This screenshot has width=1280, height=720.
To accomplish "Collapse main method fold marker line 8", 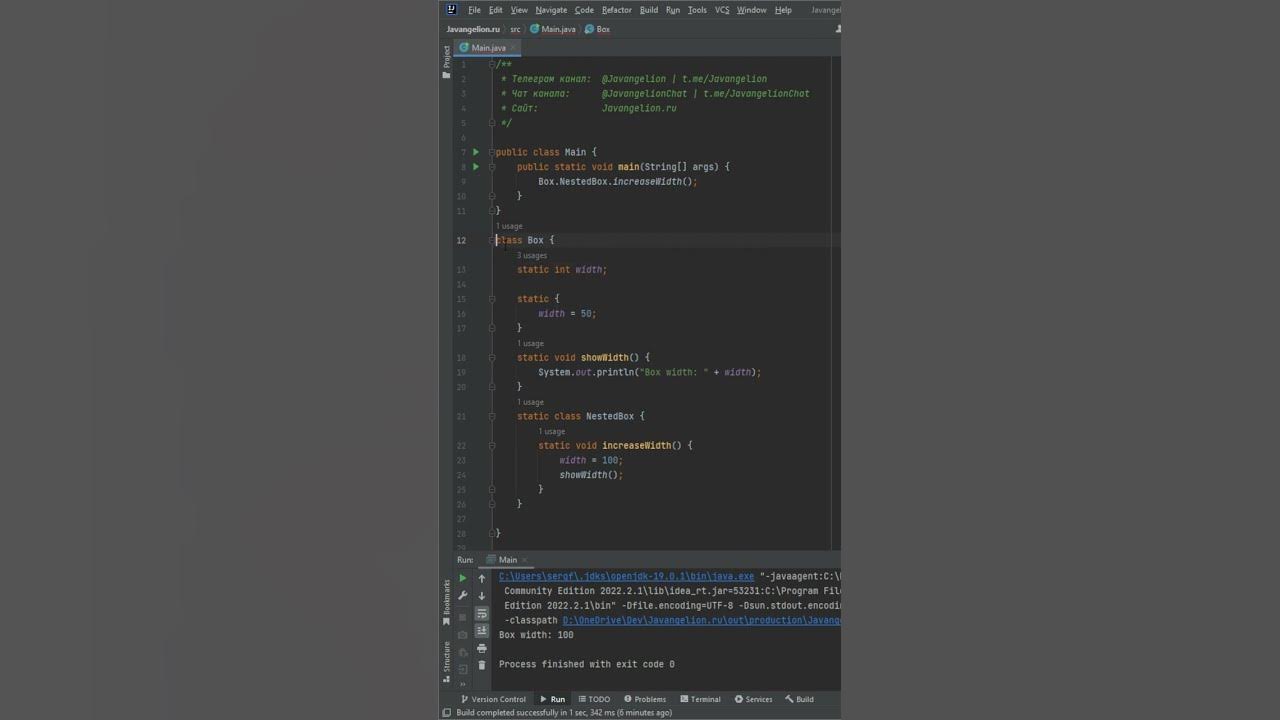I will (492, 167).
